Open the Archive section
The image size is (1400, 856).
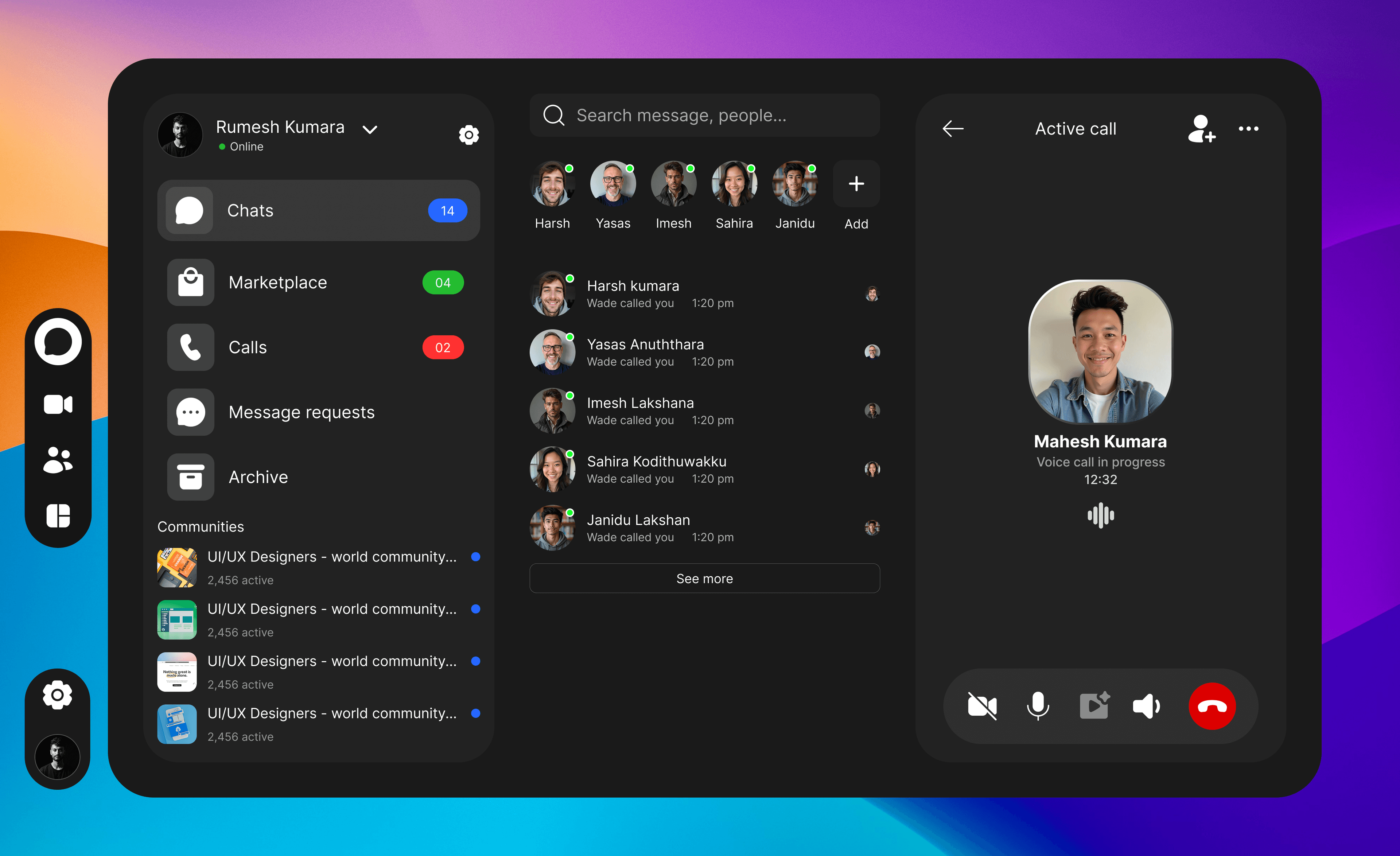(x=319, y=477)
